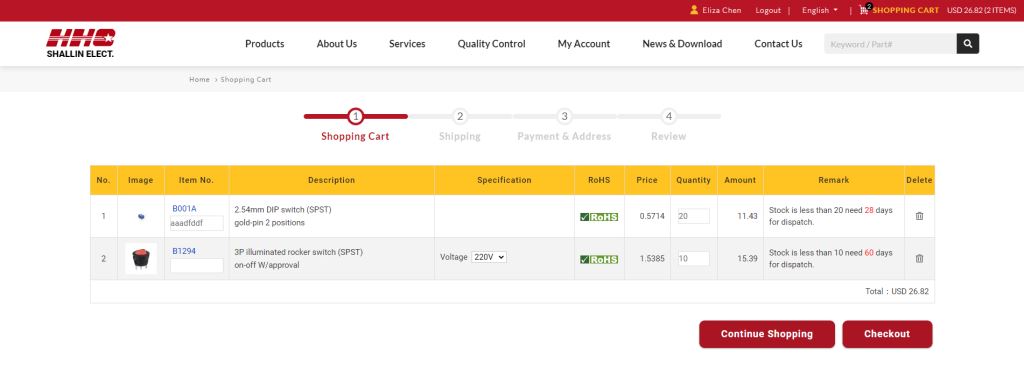This screenshot has width=1024, height=370.
Task: Click the user profile icon beside Eliza Chen
Action: 694,10
